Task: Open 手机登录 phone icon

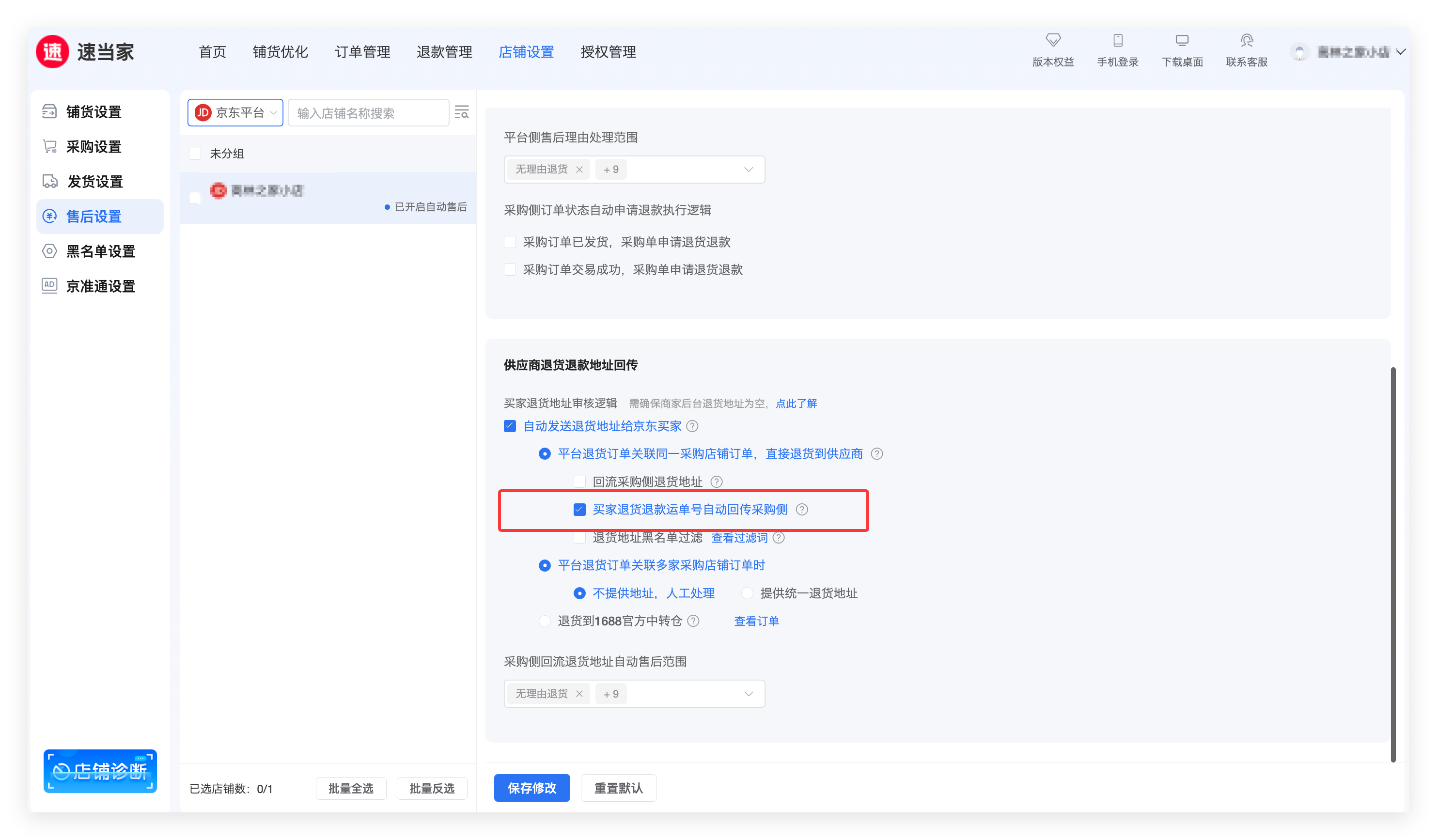Action: tap(1117, 41)
